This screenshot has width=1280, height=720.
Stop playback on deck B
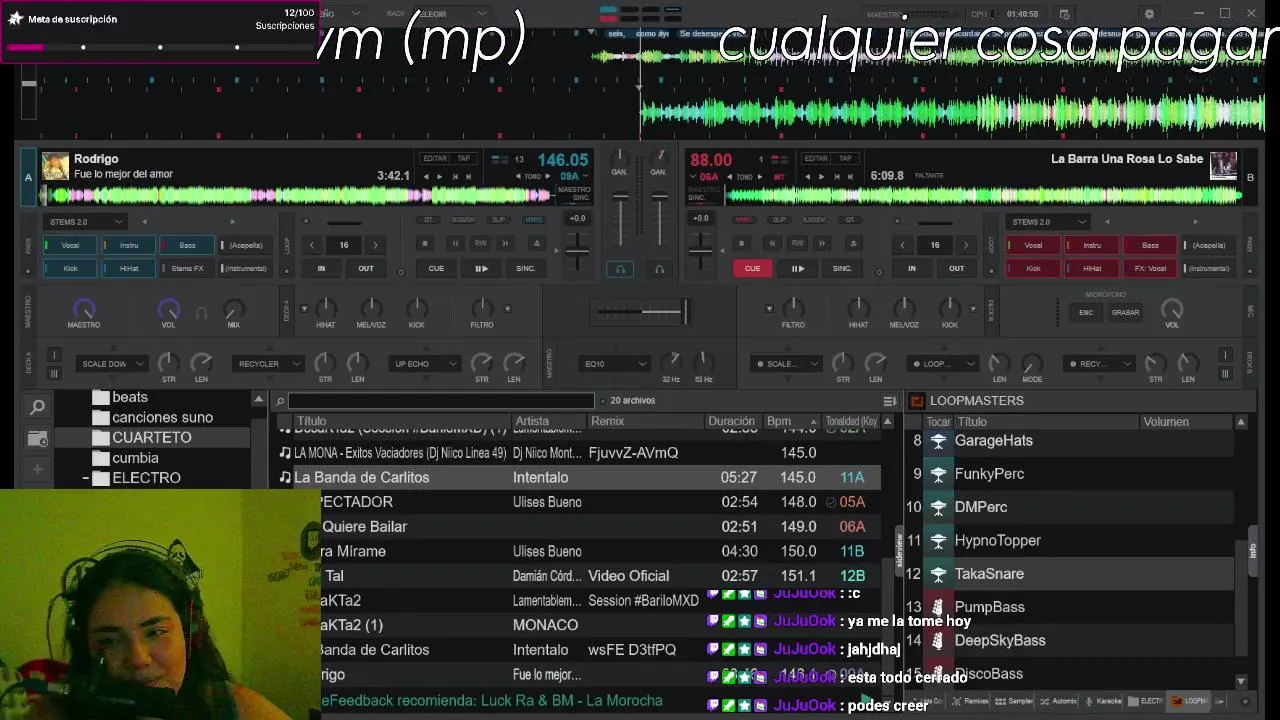[741, 243]
